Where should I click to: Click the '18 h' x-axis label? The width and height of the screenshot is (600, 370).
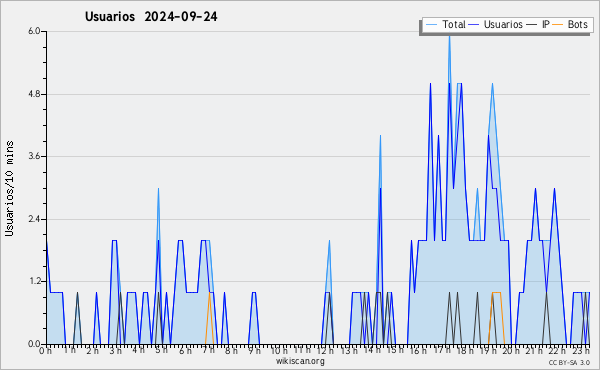coord(465,350)
